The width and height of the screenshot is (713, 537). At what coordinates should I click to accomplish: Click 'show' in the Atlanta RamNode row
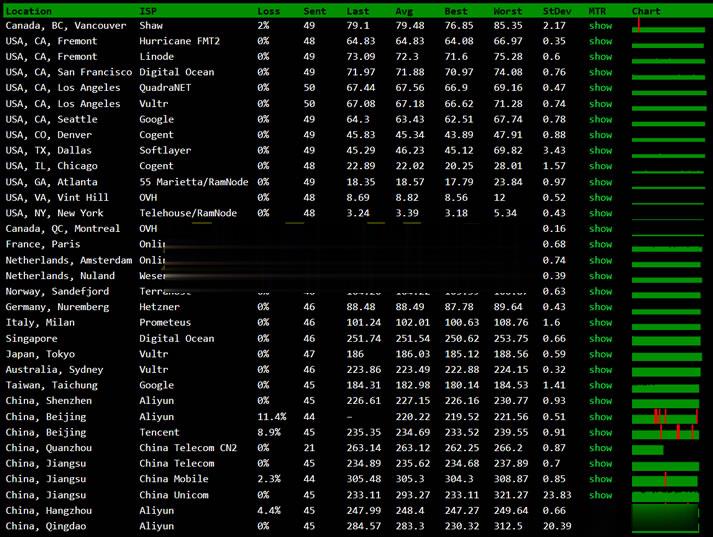[600, 182]
